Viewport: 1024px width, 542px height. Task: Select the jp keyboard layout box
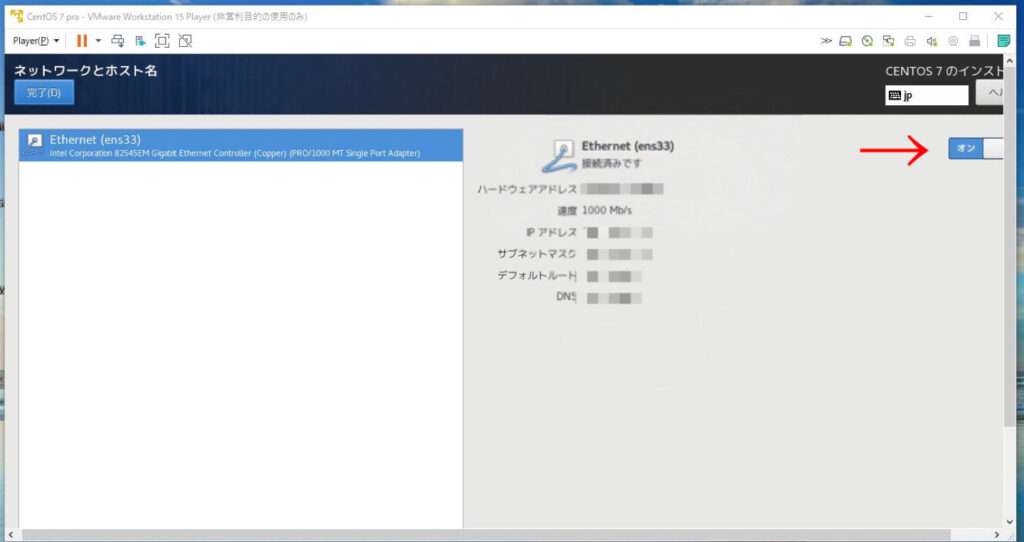pos(926,95)
